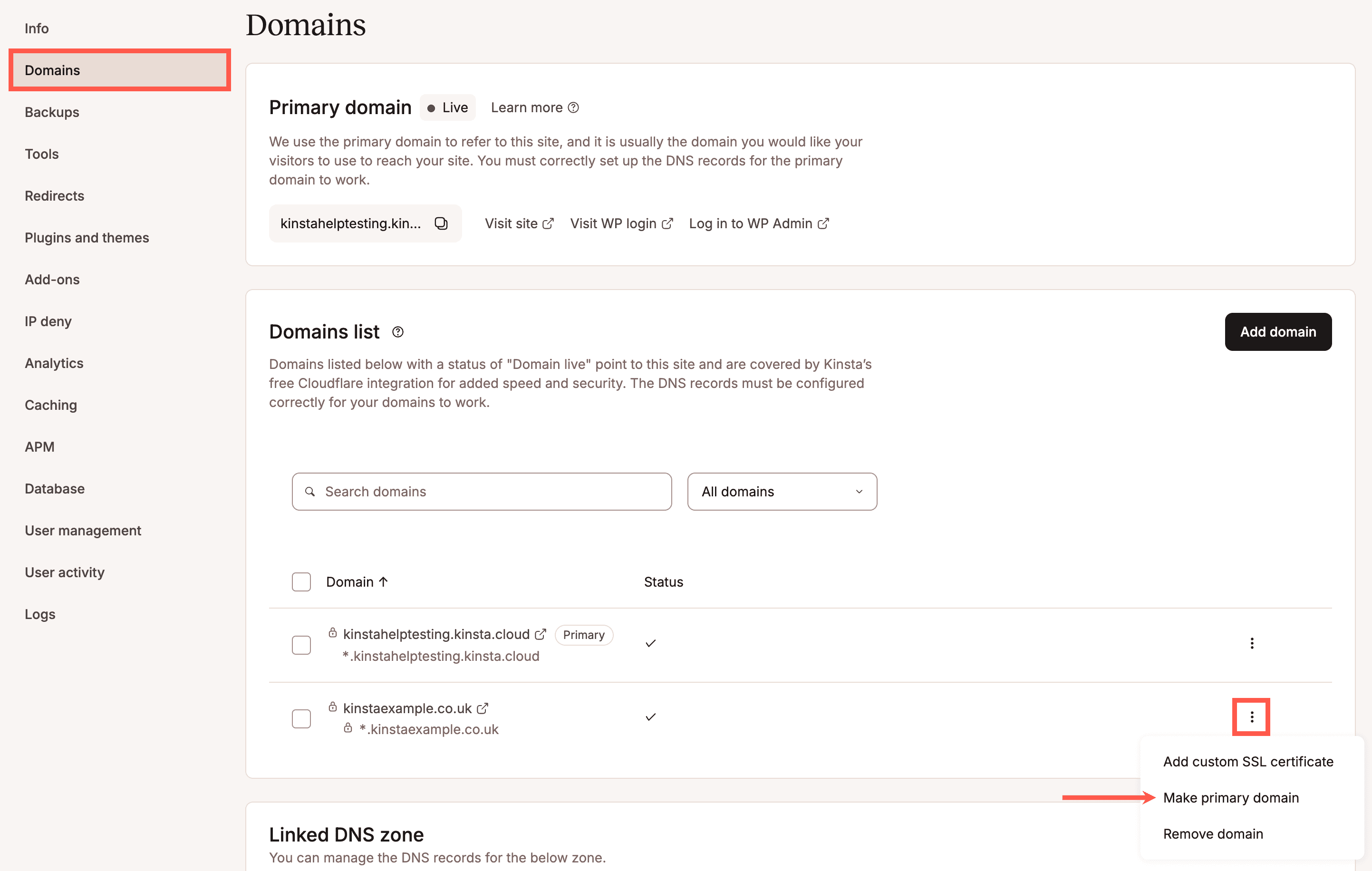1372x871 pixels.
Task: Click the external link icon on Visit WP login
Action: pos(668,223)
